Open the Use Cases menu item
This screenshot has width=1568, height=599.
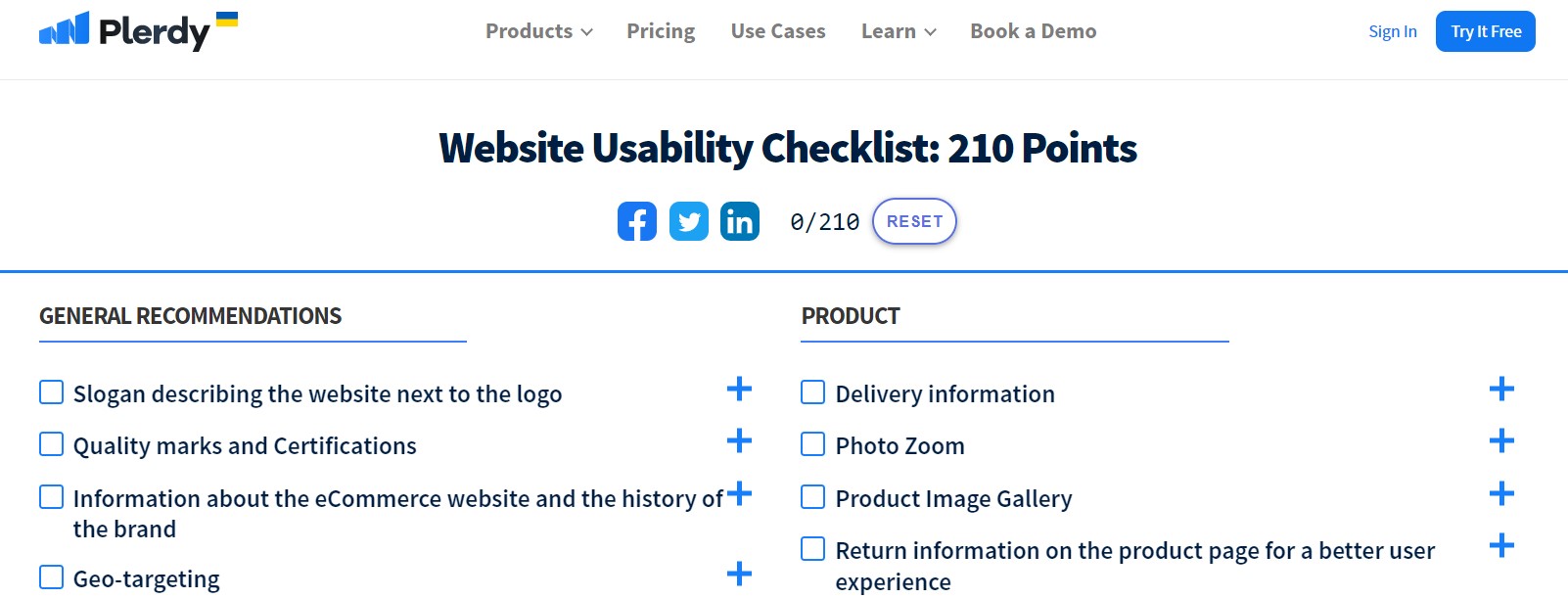click(x=778, y=31)
